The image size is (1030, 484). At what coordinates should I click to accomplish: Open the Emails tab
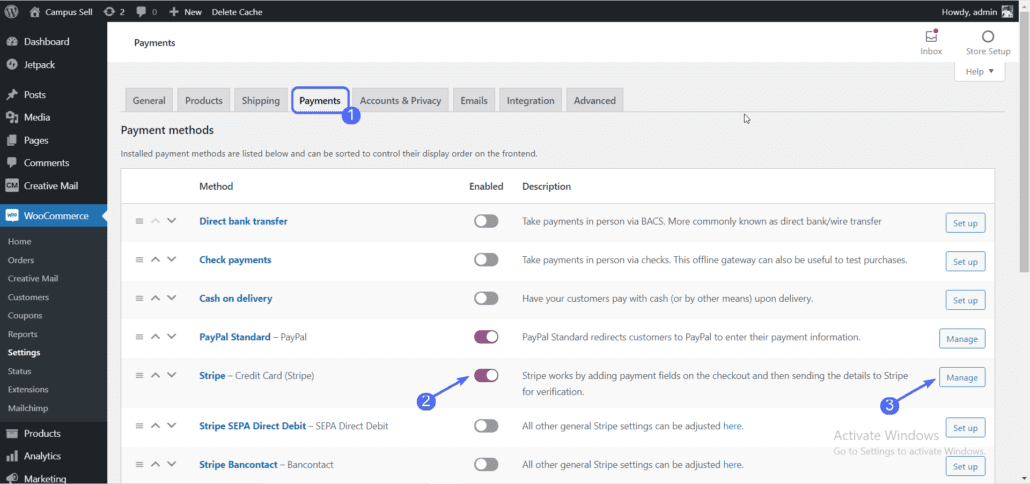tap(474, 100)
